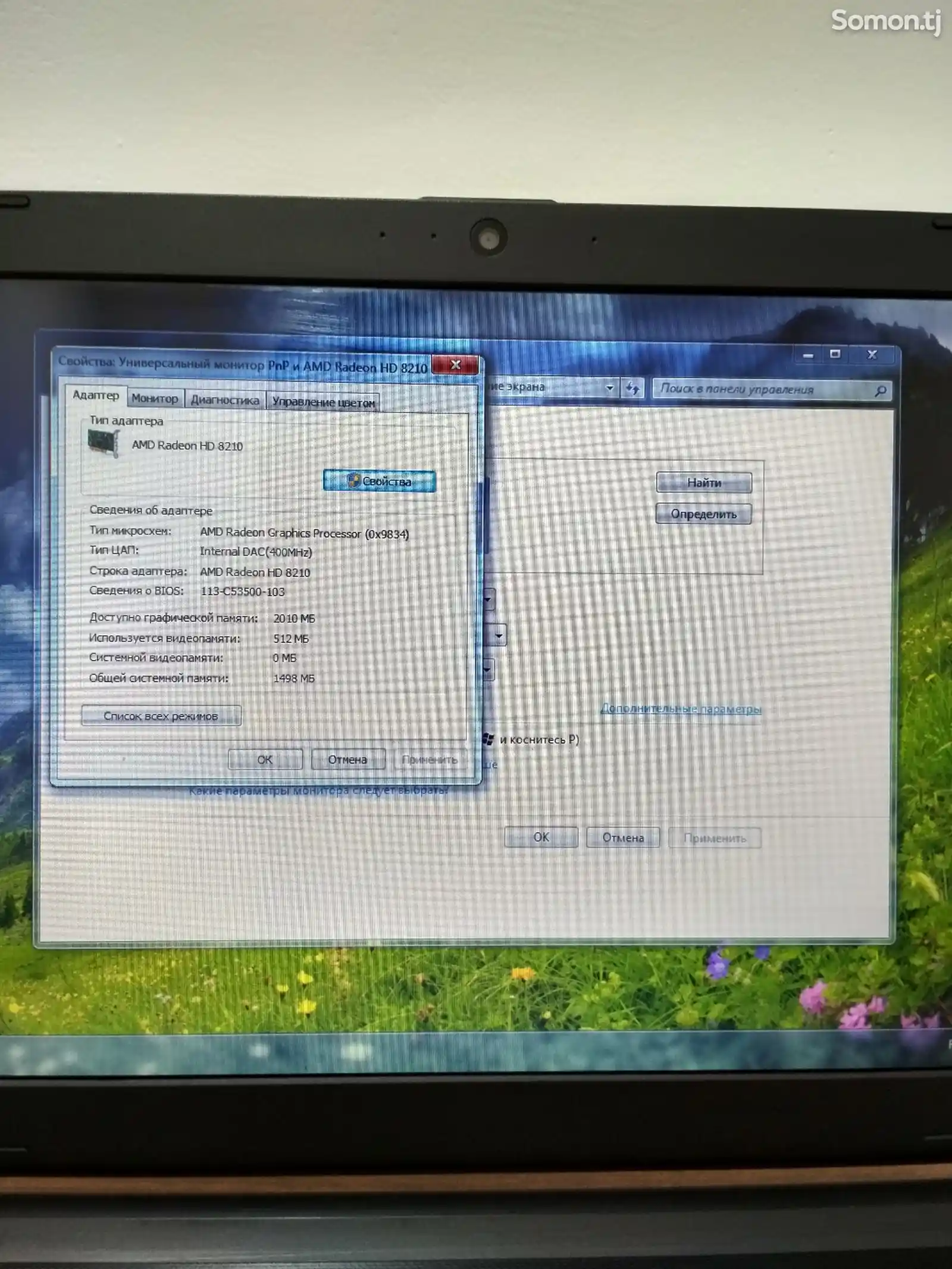This screenshot has width=952, height=1269.
Task: Open the Монитор tab
Action: click(x=155, y=398)
